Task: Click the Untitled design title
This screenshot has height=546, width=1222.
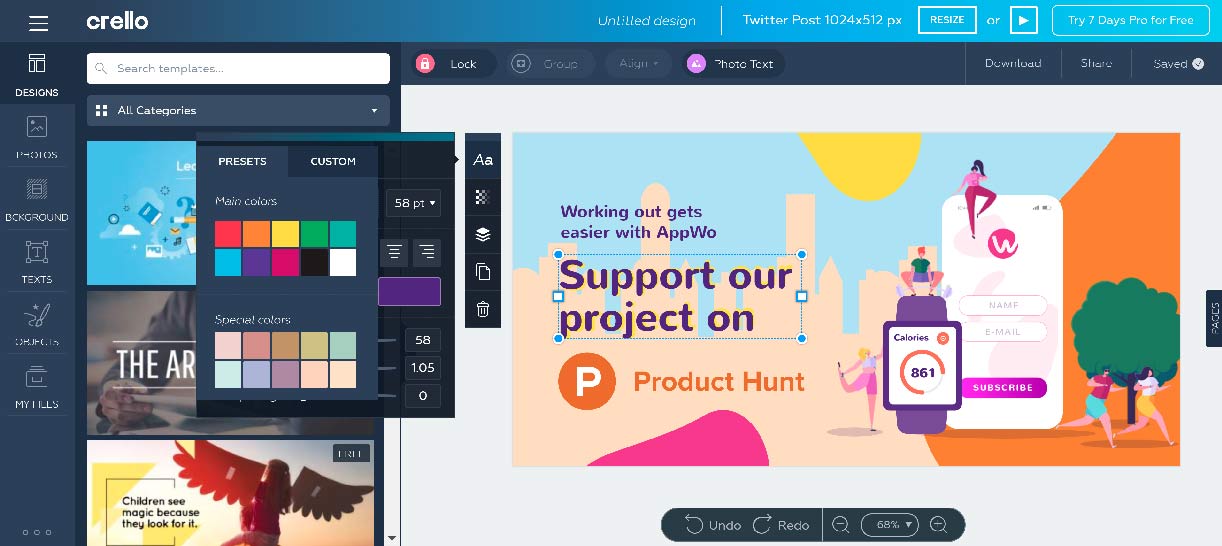Action: tap(649, 21)
